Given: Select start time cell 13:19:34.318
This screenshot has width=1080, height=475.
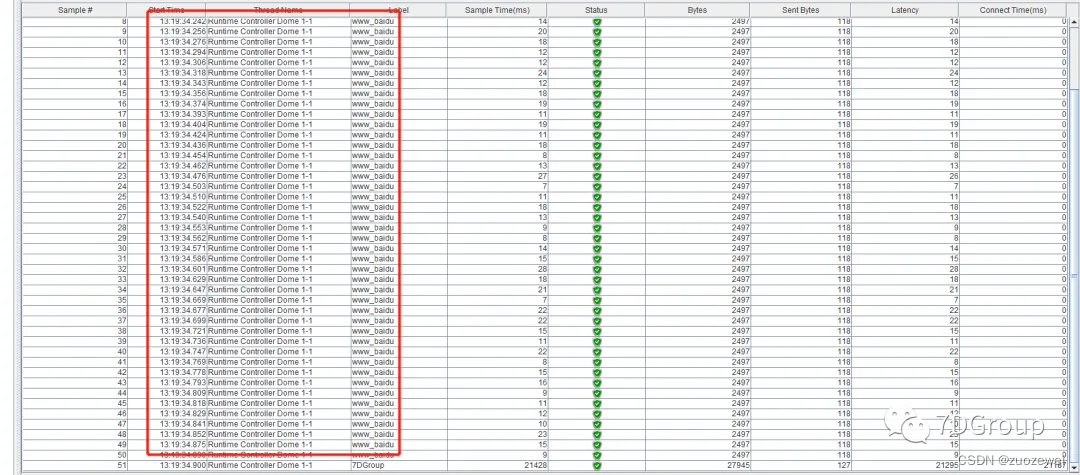Looking at the screenshot, I should [183, 73].
